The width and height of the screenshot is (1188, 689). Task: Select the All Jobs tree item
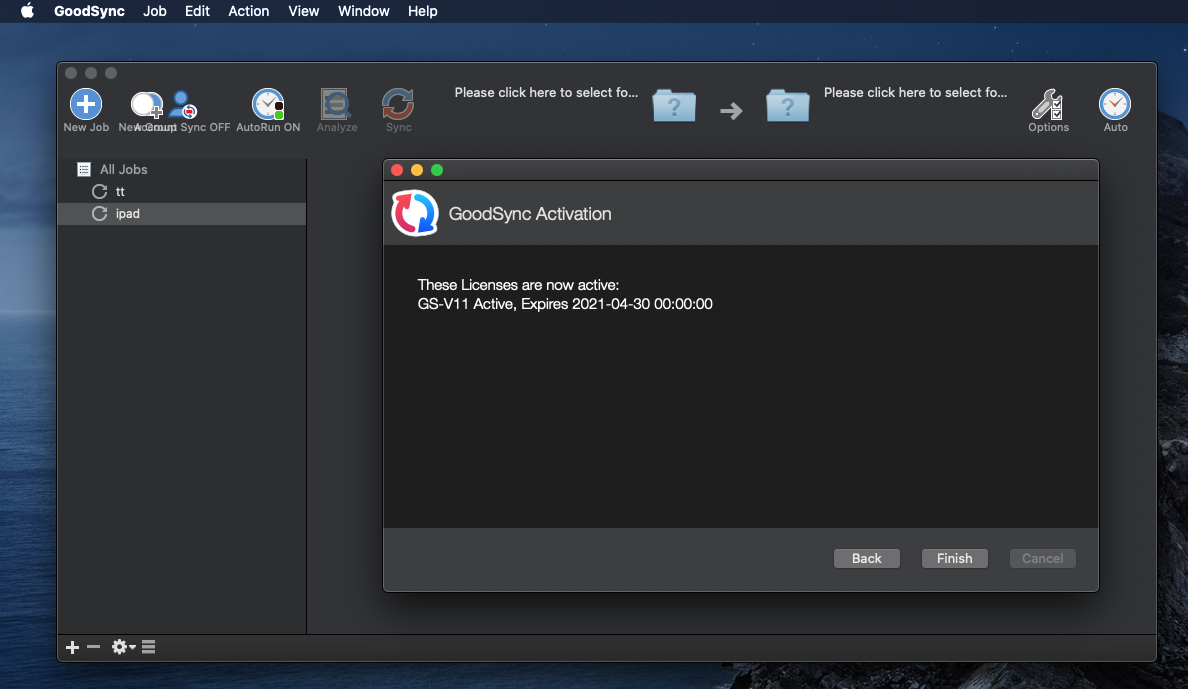pyautogui.click(x=123, y=170)
